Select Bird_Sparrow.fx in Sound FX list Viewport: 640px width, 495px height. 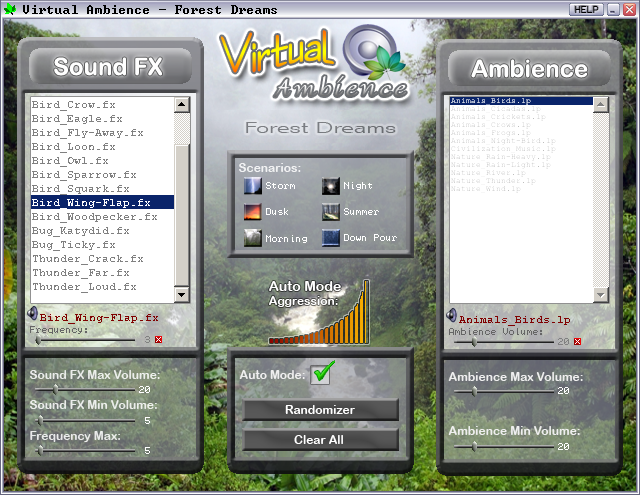(x=102, y=175)
